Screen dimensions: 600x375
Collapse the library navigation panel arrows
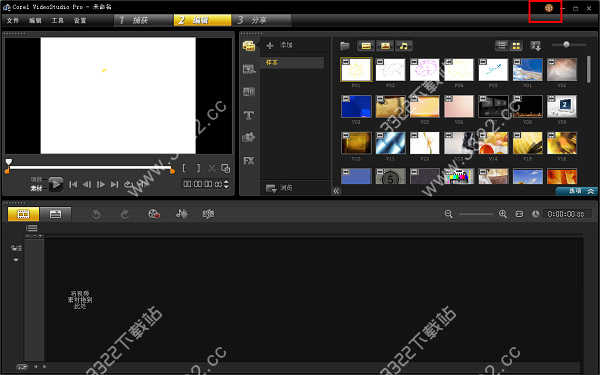coord(336,191)
